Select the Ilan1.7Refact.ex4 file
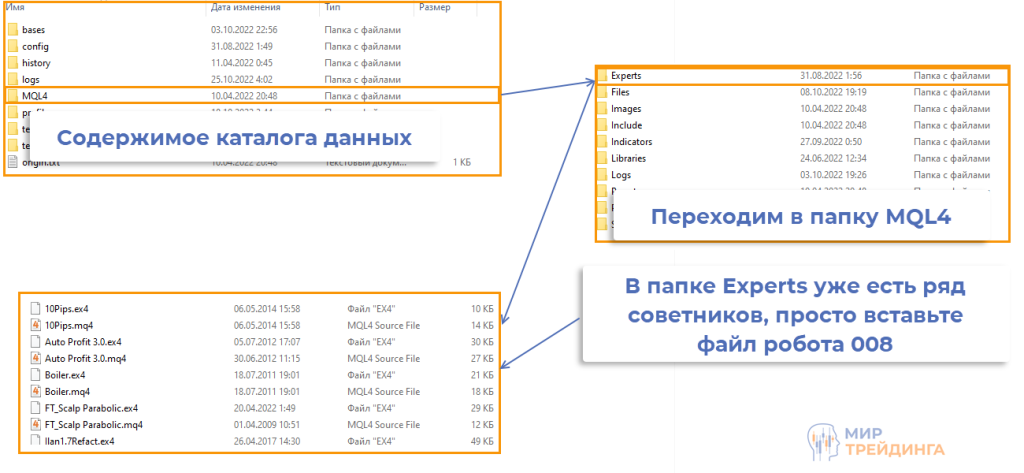Image resolution: width=1024 pixels, height=473 pixels. tap(80, 440)
